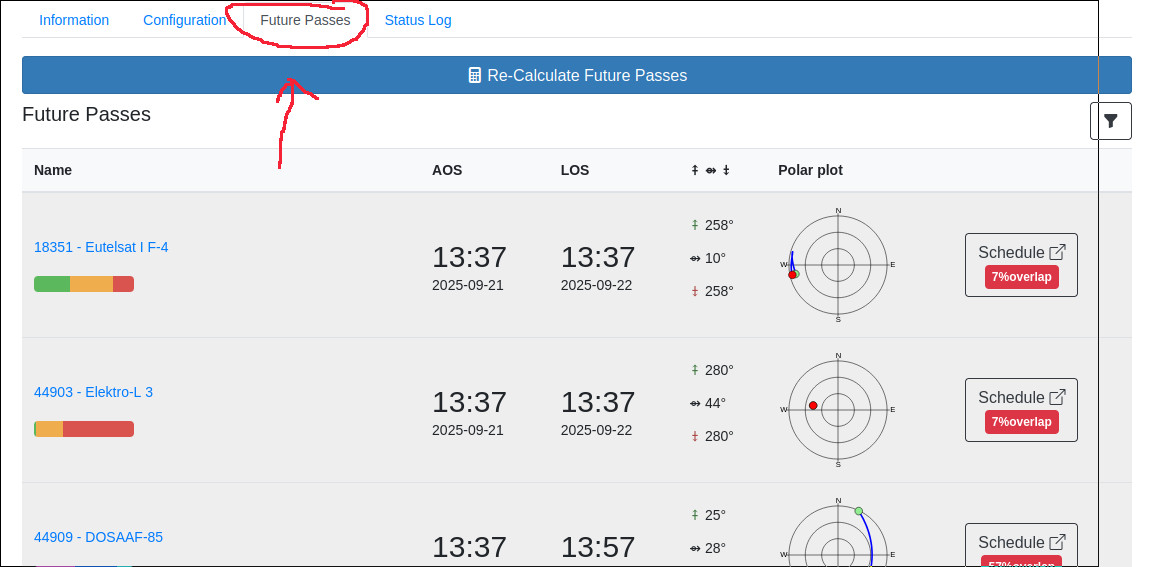Image resolution: width=1163 pixels, height=567 pixels.
Task: Open 44909 - DOSAAF-85 satellite link
Action: tap(99, 537)
